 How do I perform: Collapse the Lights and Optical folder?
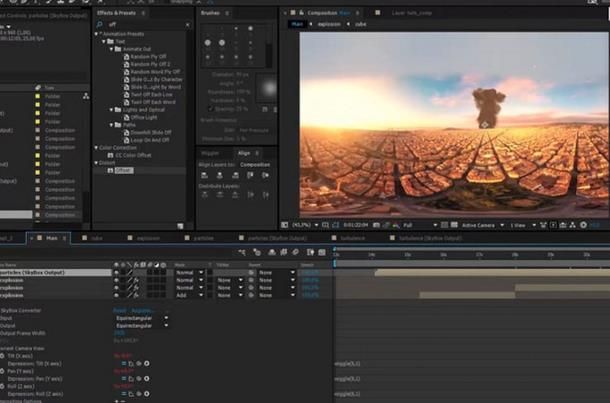(111, 110)
